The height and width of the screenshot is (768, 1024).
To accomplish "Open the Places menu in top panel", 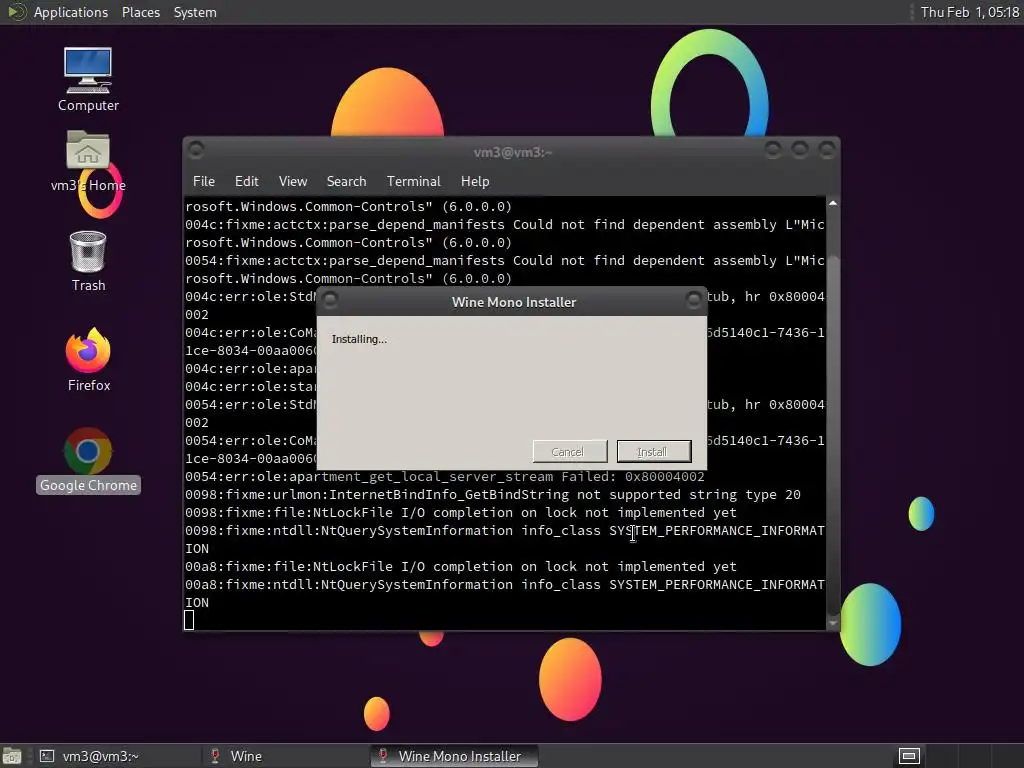I will [140, 12].
